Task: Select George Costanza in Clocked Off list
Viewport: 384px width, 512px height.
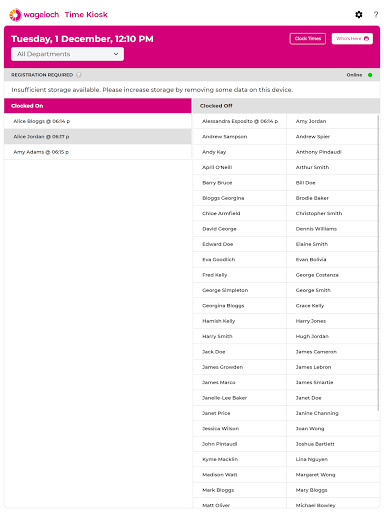Action: click(332, 275)
